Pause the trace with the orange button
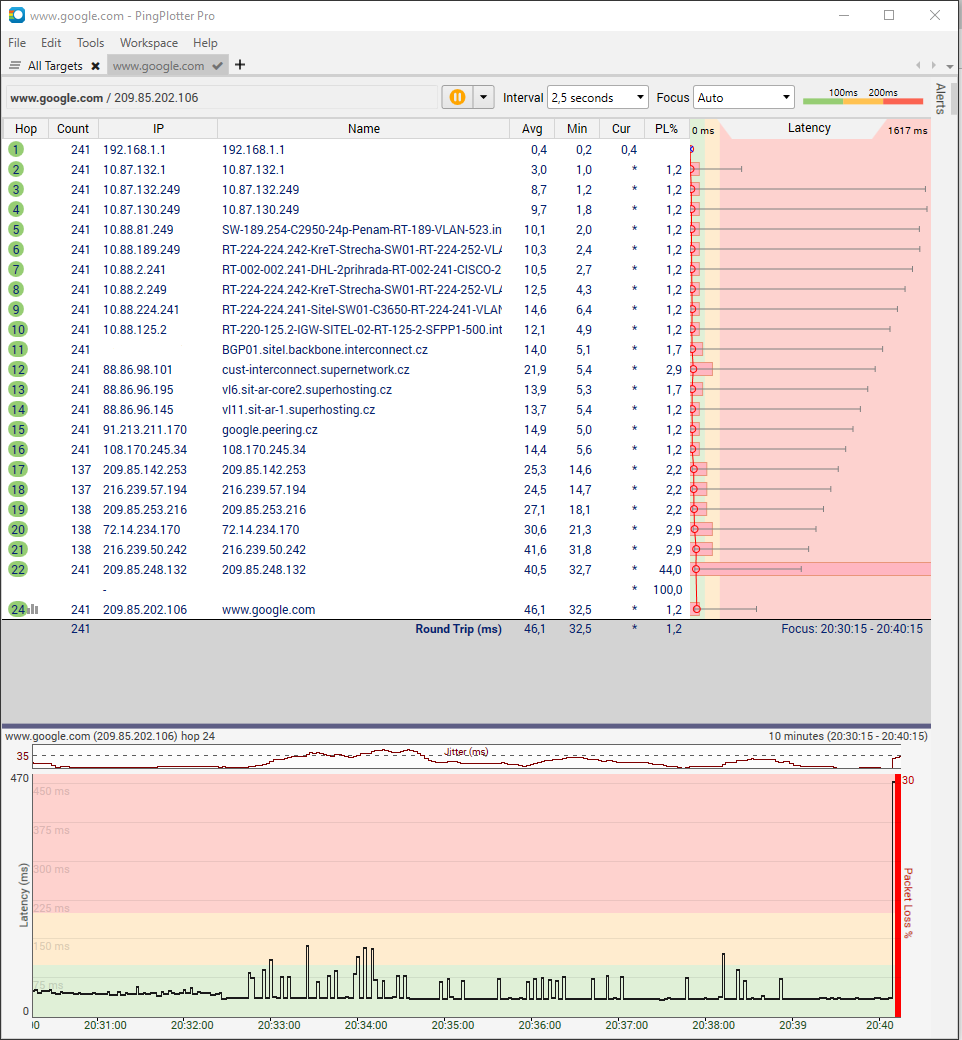962x1040 pixels. pyautogui.click(x=457, y=97)
